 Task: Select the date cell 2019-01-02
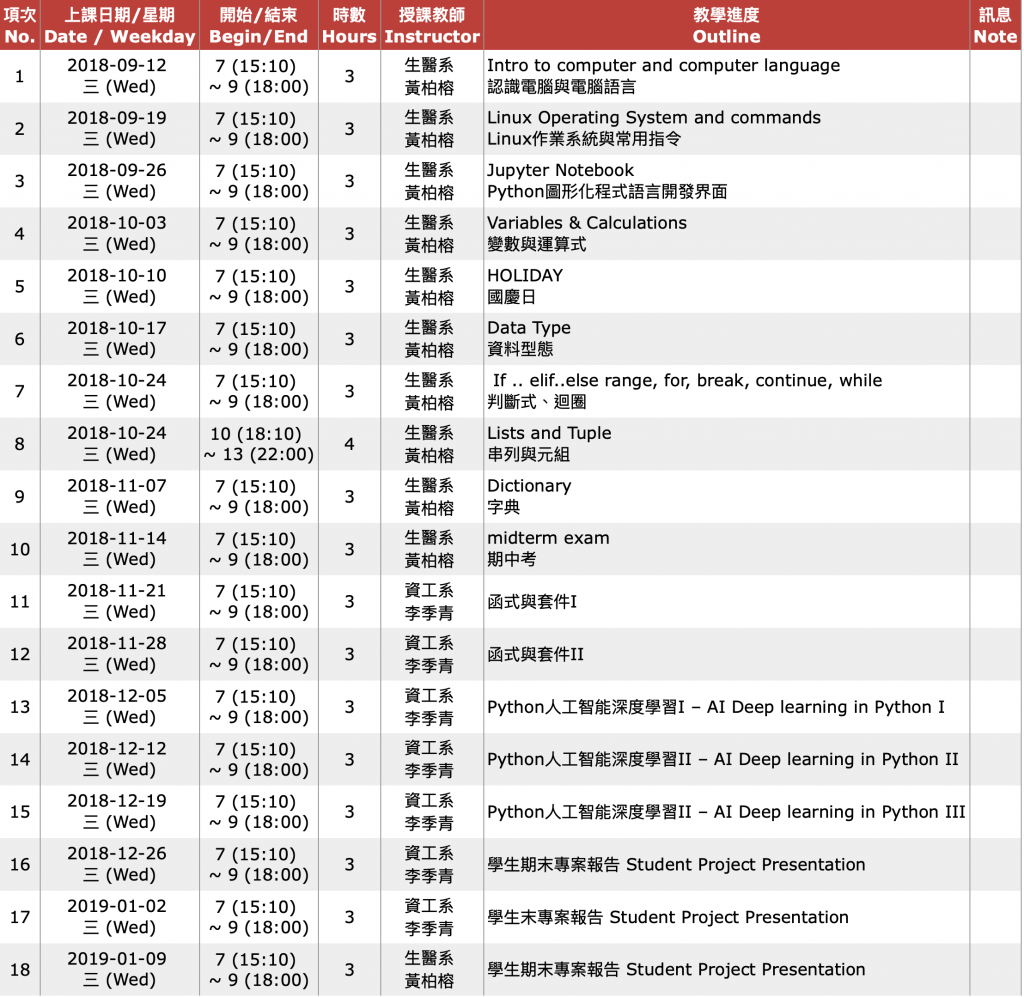click(120, 917)
